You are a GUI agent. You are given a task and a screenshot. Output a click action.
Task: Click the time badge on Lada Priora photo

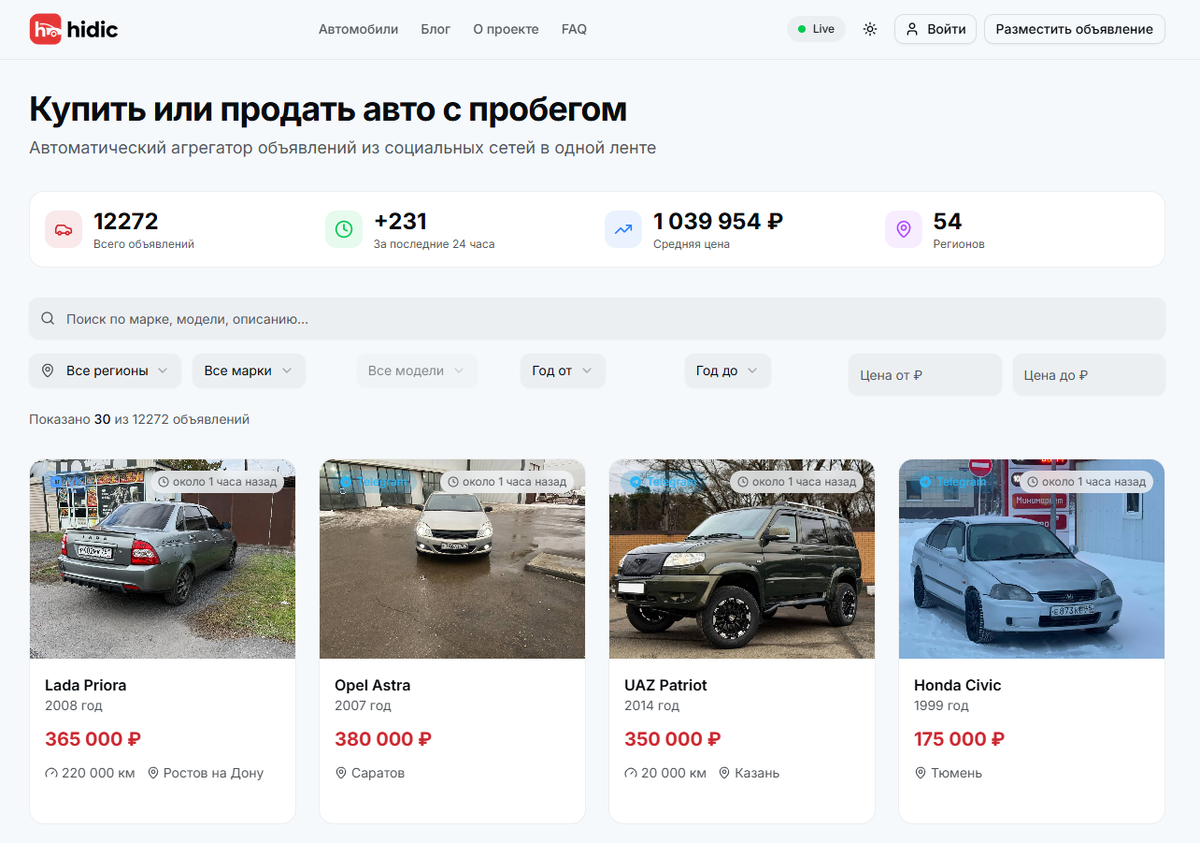(x=217, y=482)
